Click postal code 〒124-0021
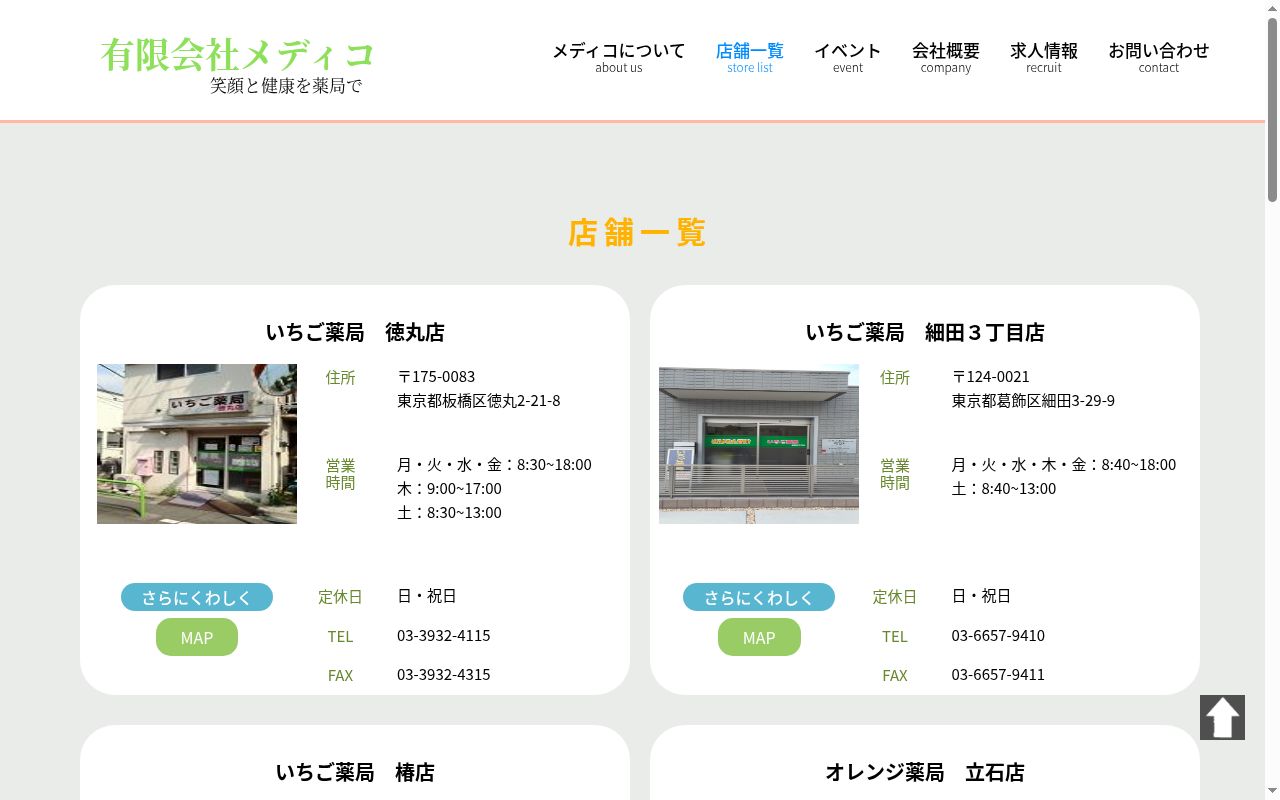Image resolution: width=1280 pixels, height=800 pixels. point(991,376)
